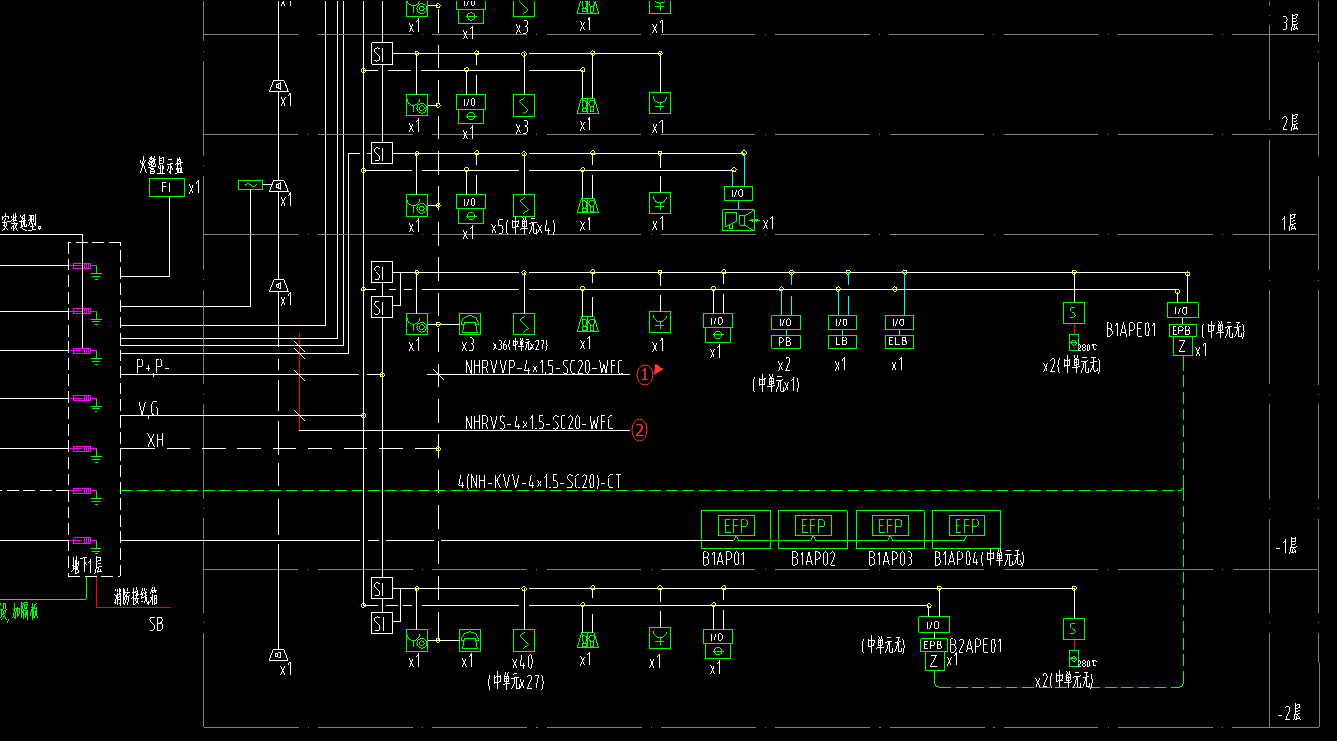
Task: Click the SB text below 消防接线箱
Action: click(156, 625)
